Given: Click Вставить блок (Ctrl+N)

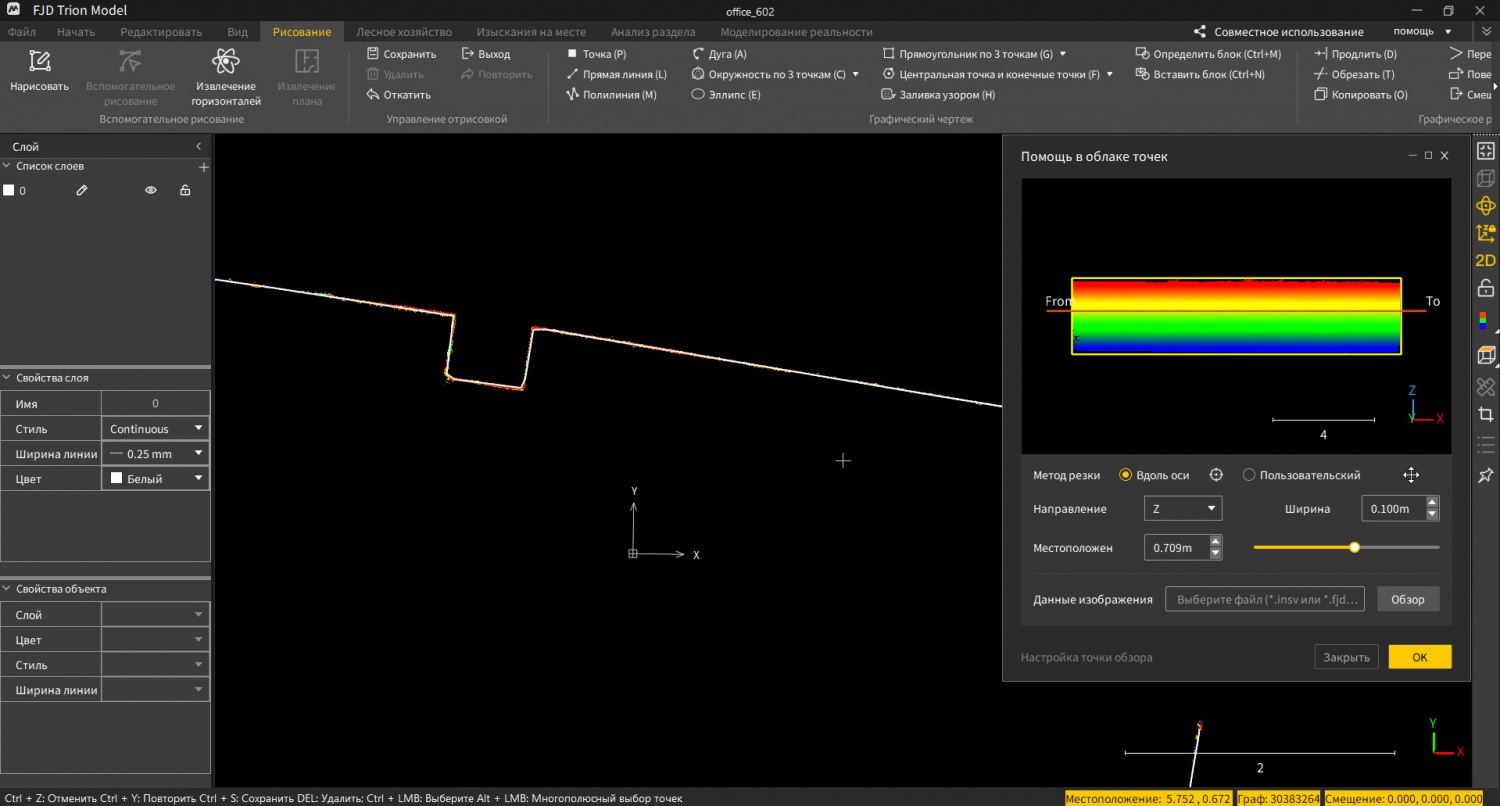Looking at the screenshot, I should point(1200,74).
